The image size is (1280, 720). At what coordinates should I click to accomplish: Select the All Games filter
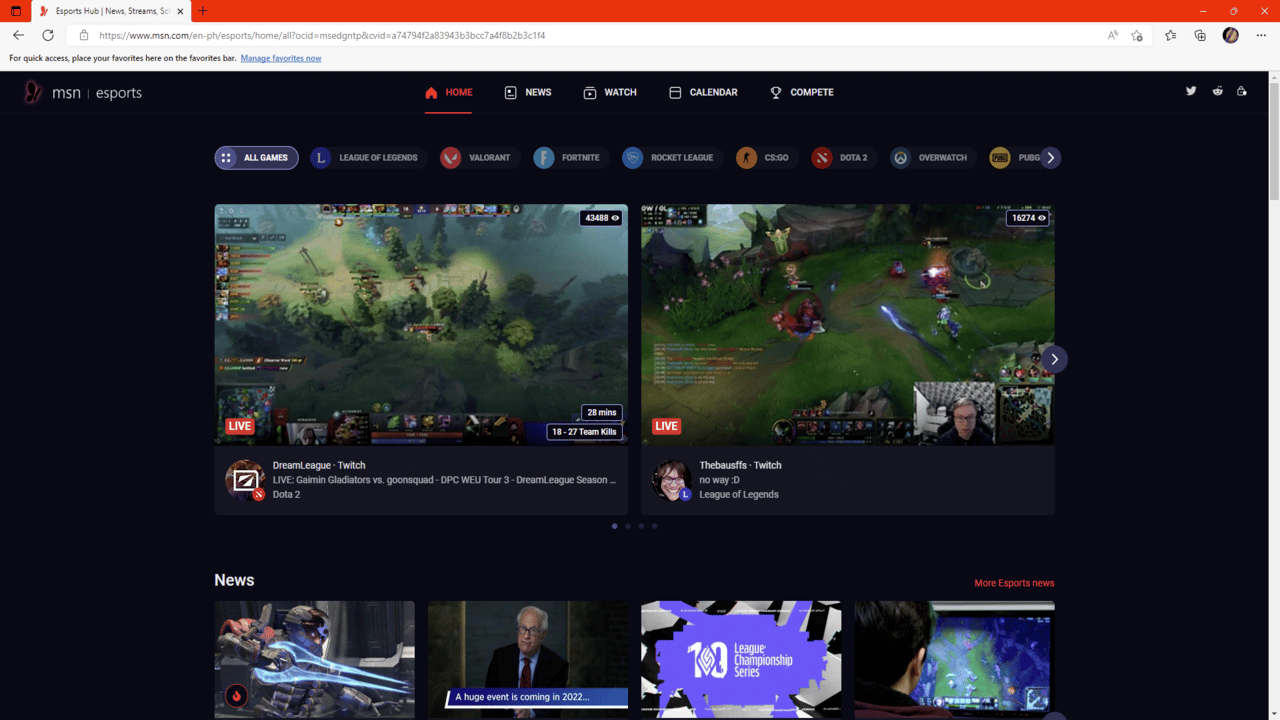256,158
